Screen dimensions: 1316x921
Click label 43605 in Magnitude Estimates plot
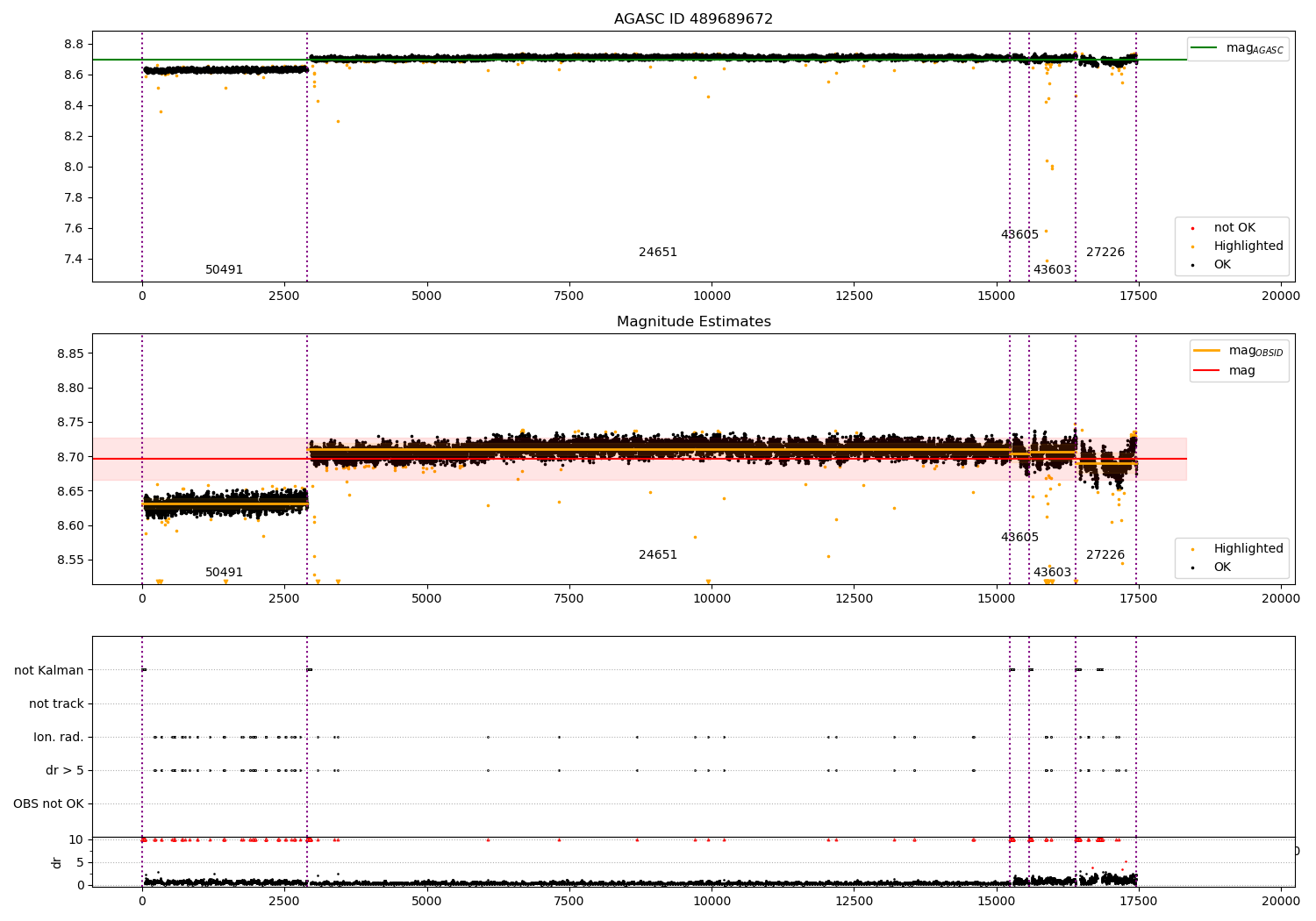point(1019,538)
